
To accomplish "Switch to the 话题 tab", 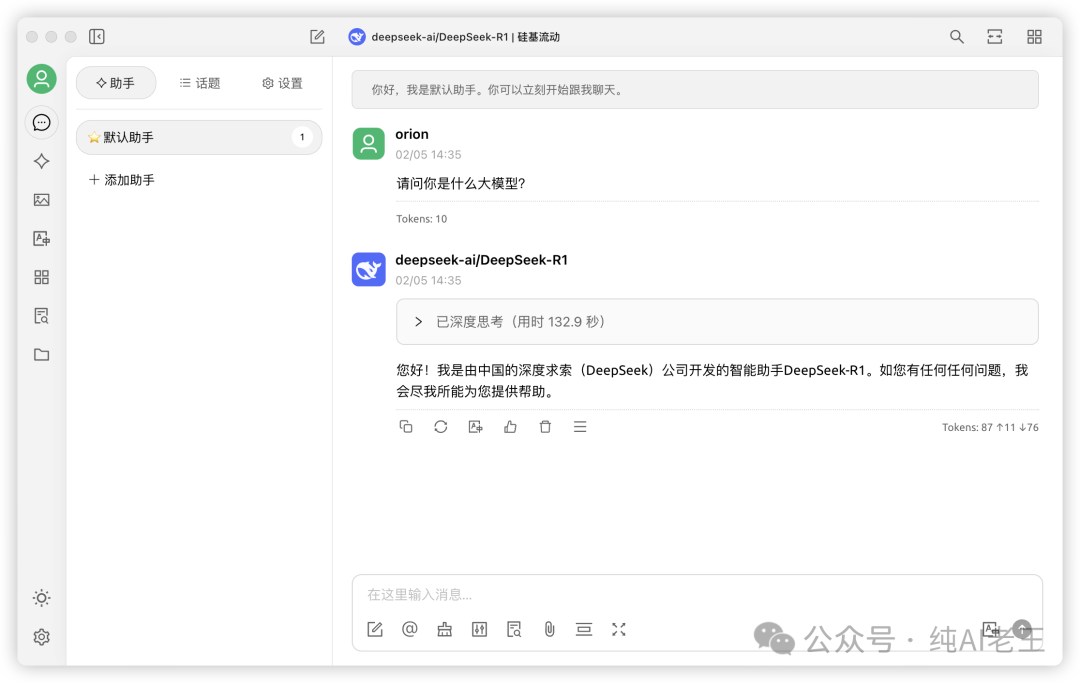I will 200,83.
